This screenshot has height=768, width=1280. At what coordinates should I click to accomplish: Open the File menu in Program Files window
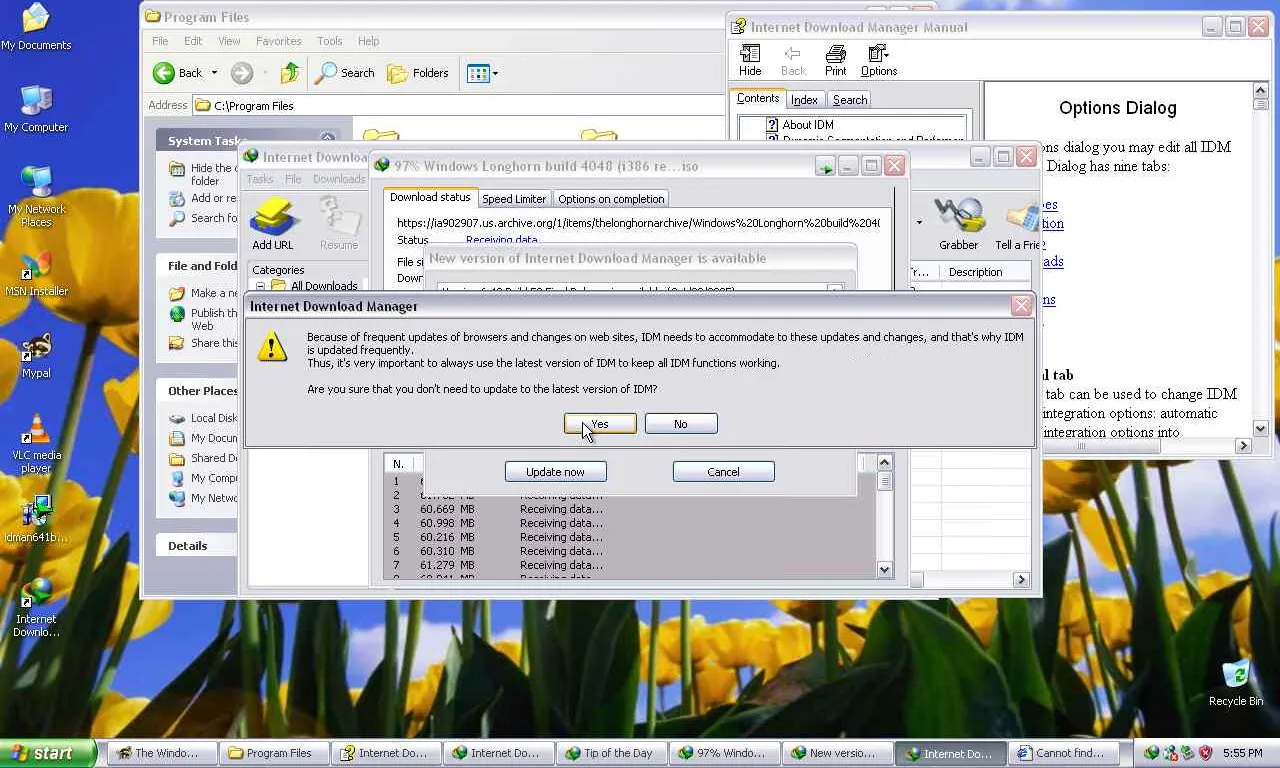pos(160,41)
